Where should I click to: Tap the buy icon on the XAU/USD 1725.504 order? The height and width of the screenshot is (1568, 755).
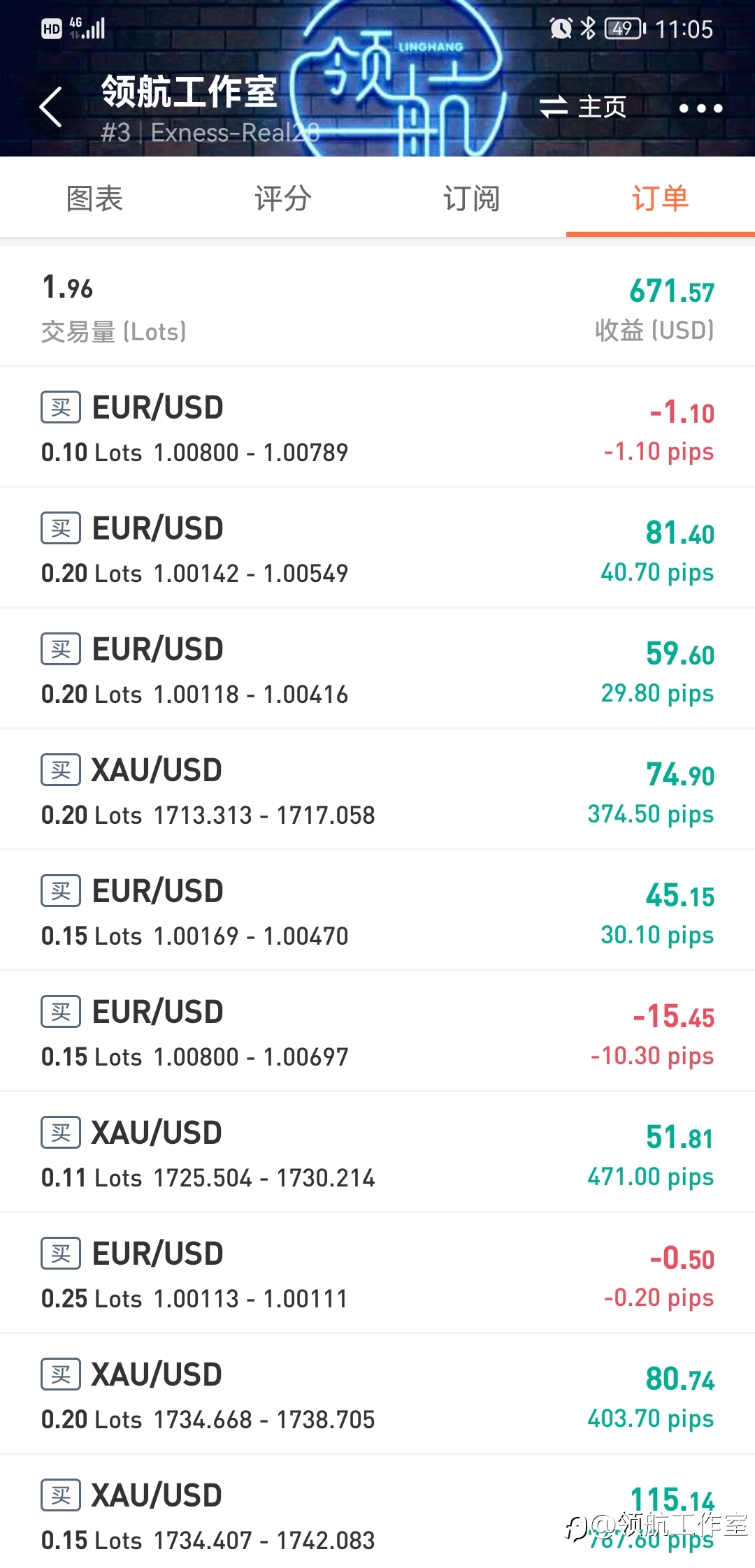(x=61, y=1133)
